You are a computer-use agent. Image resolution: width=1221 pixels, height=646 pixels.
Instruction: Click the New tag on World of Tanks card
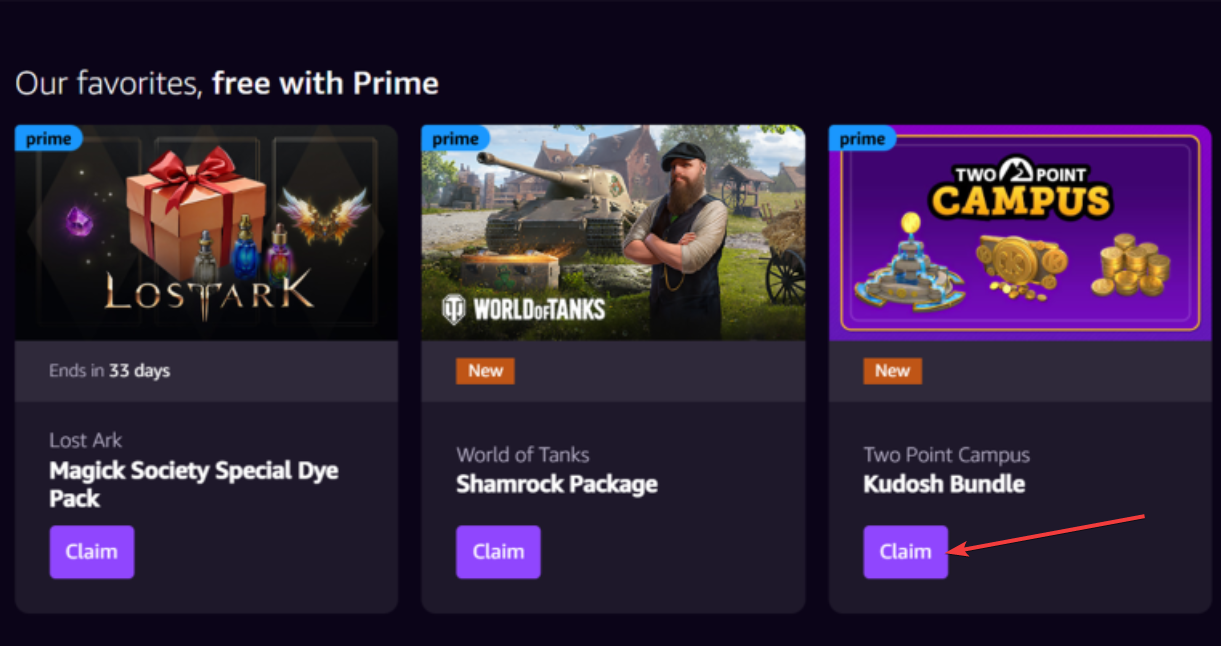coord(486,371)
